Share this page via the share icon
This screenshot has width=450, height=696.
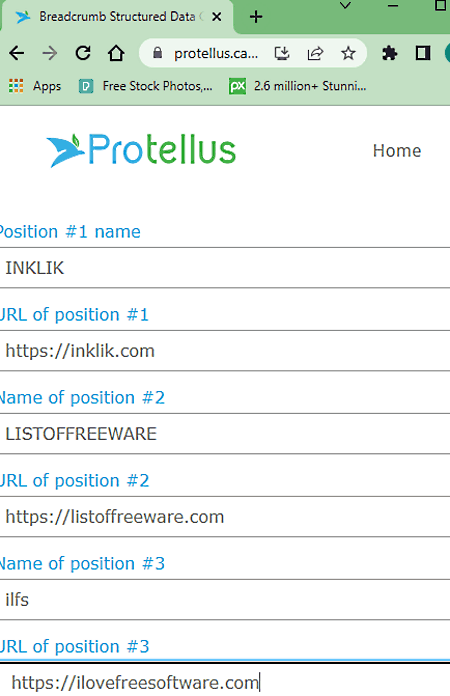[315, 54]
